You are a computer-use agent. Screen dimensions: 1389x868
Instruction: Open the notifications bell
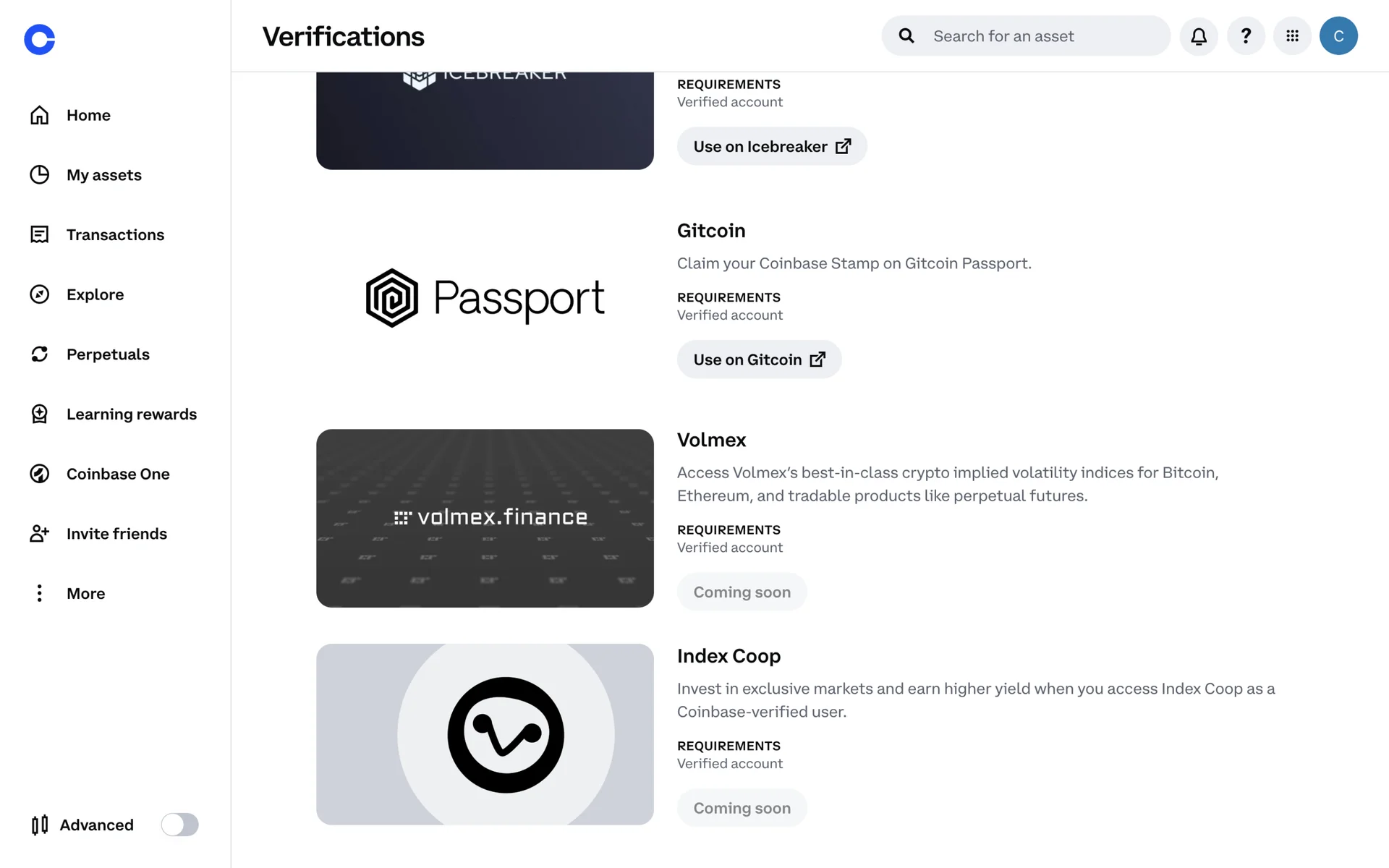tap(1199, 36)
